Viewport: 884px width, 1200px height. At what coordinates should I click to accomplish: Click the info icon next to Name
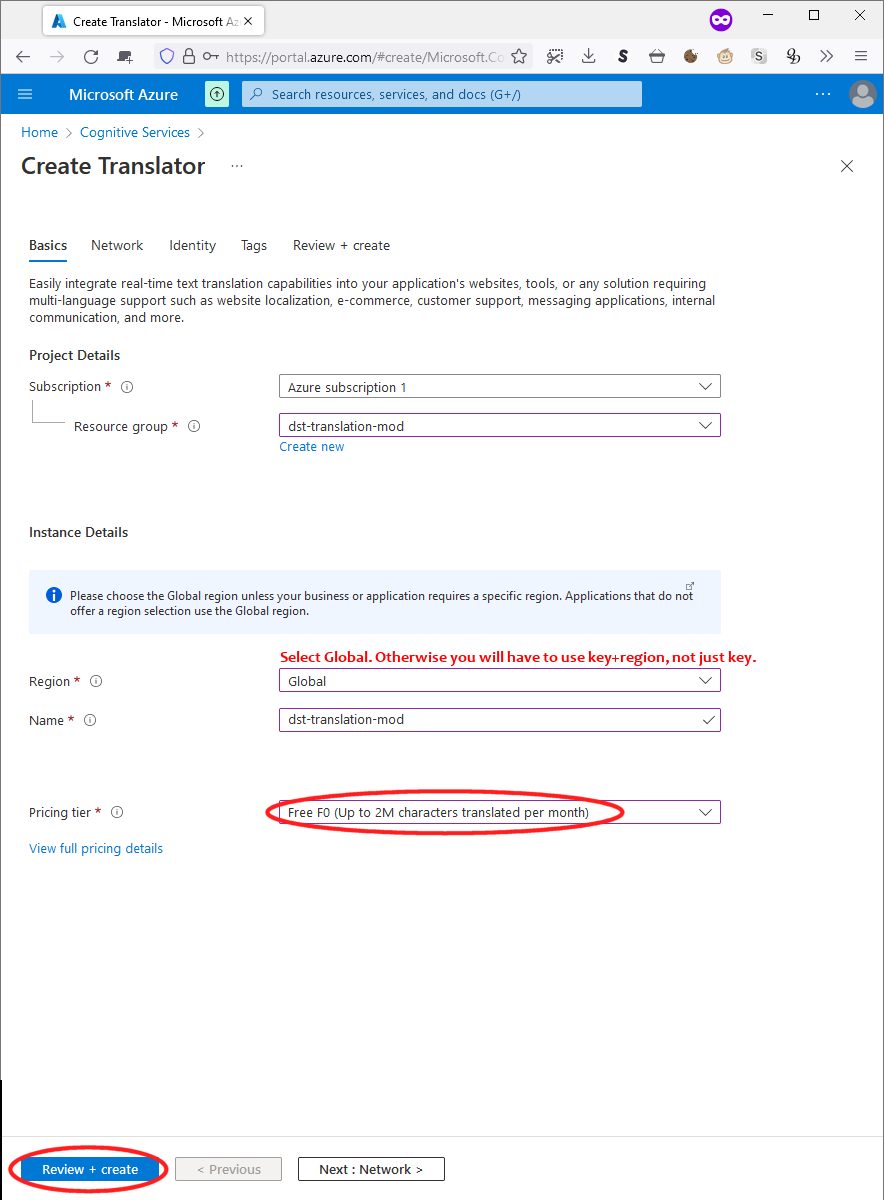(90, 720)
